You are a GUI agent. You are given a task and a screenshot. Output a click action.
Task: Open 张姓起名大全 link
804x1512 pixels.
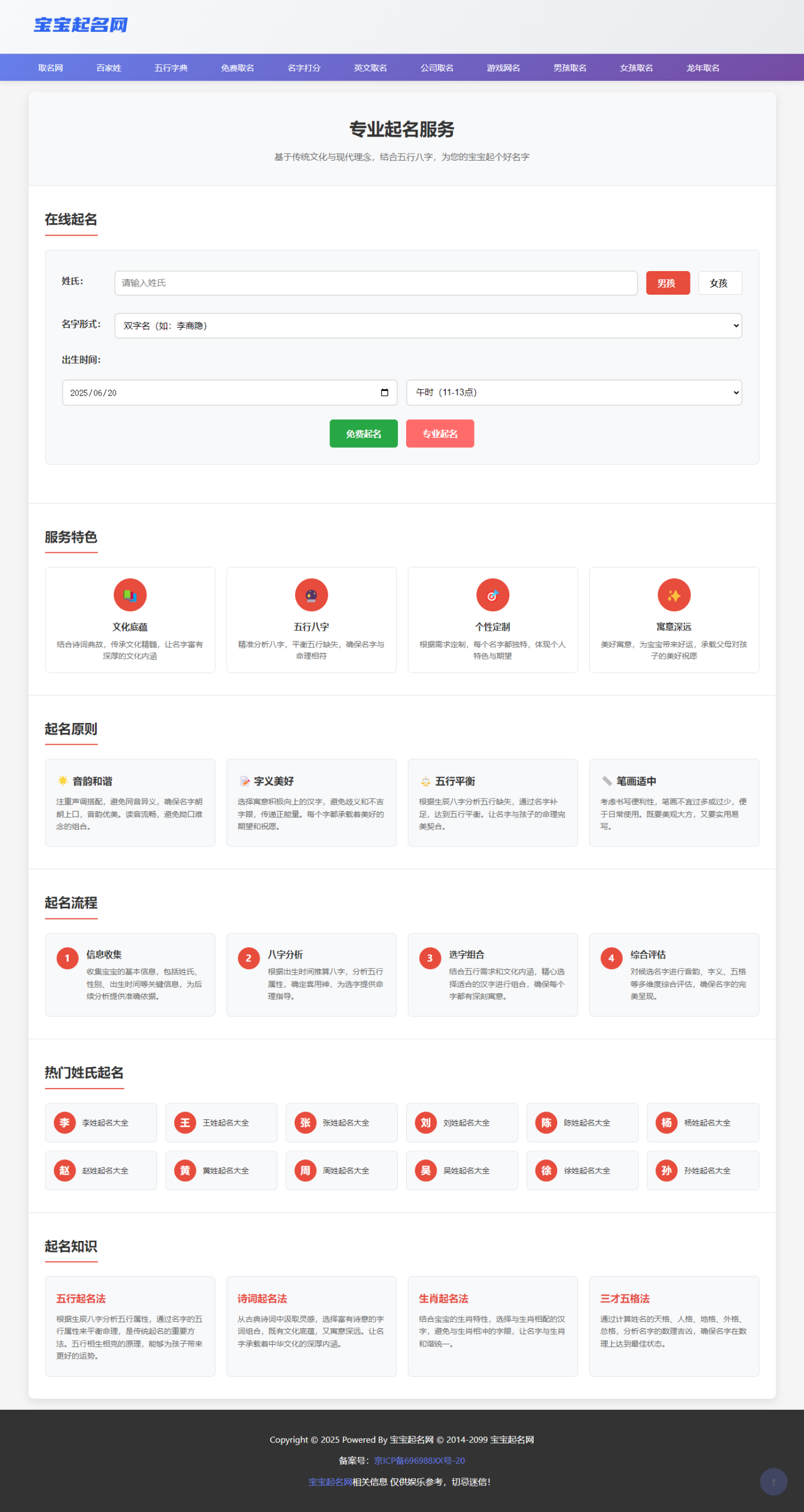pyautogui.click(x=345, y=1123)
